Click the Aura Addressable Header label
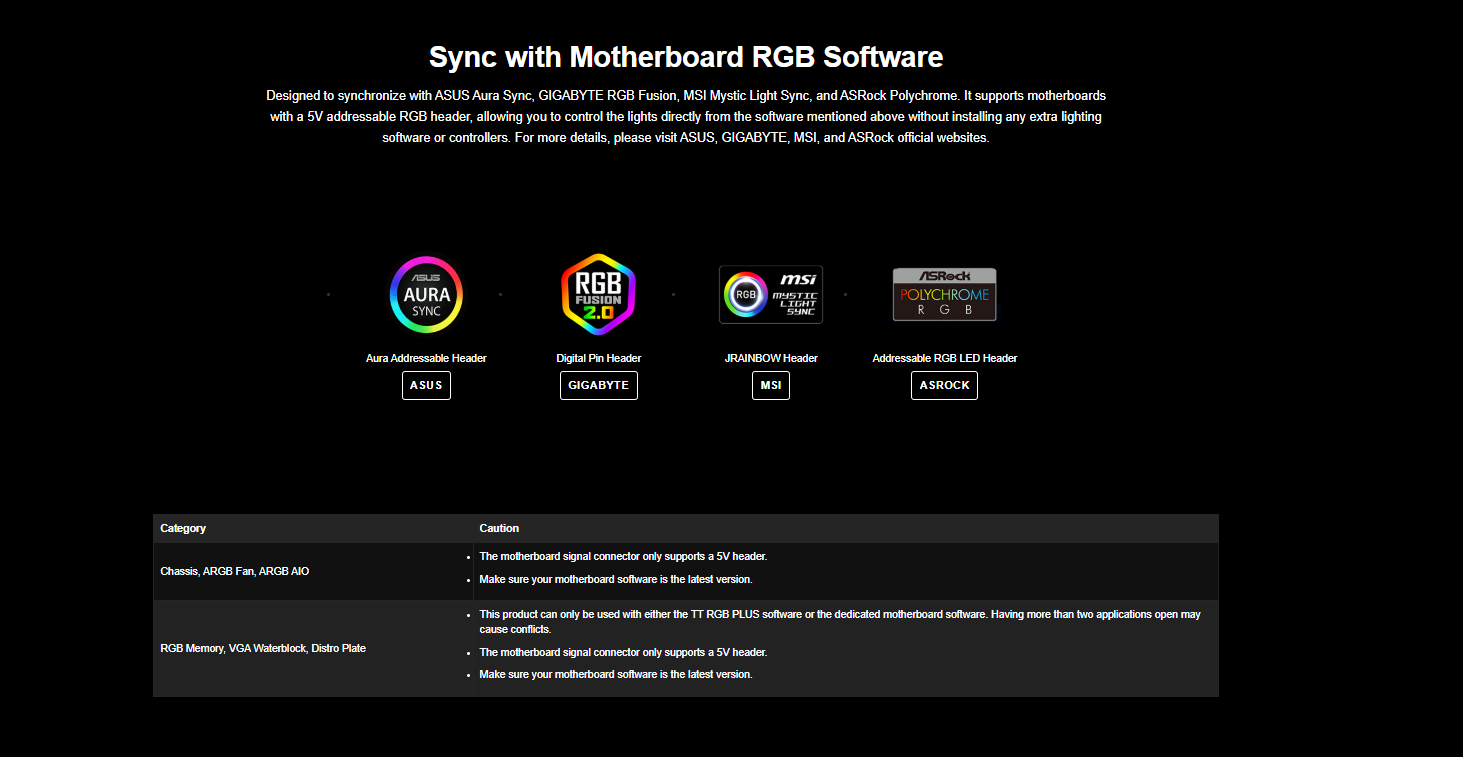Viewport: 1463px width, 757px height. [x=426, y=358]
